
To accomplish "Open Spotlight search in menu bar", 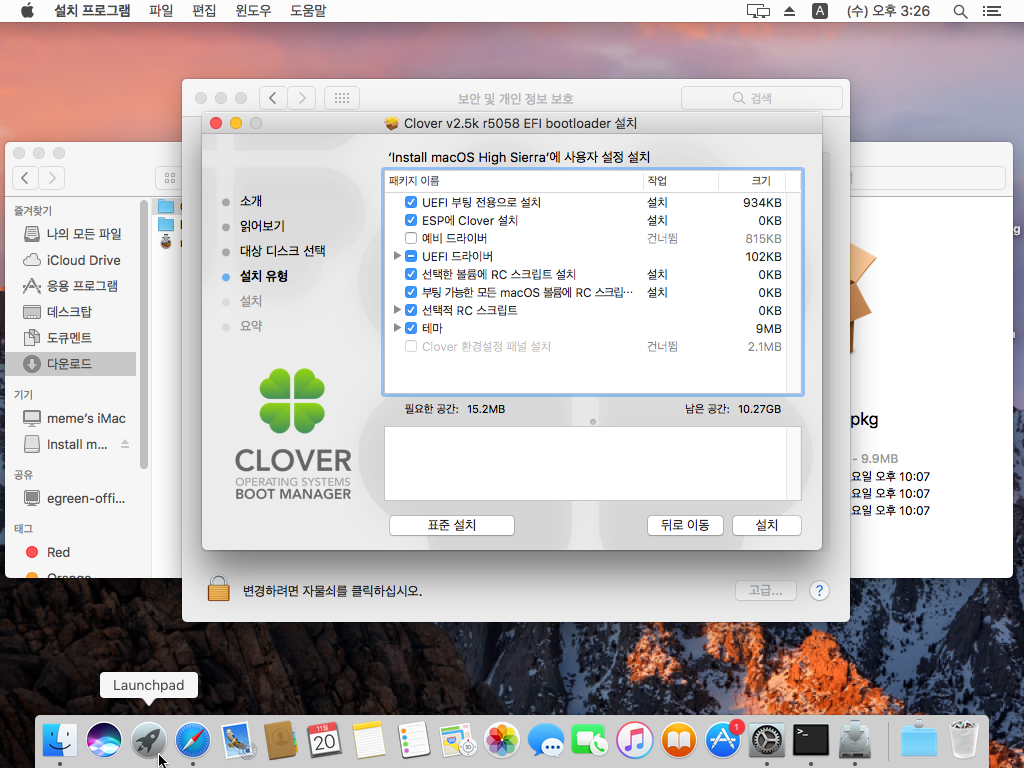I will point(960,11).
